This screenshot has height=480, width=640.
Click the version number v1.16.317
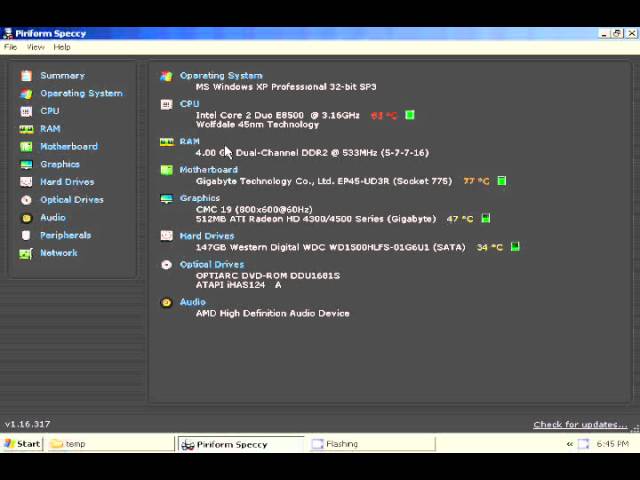pos(27,424)
